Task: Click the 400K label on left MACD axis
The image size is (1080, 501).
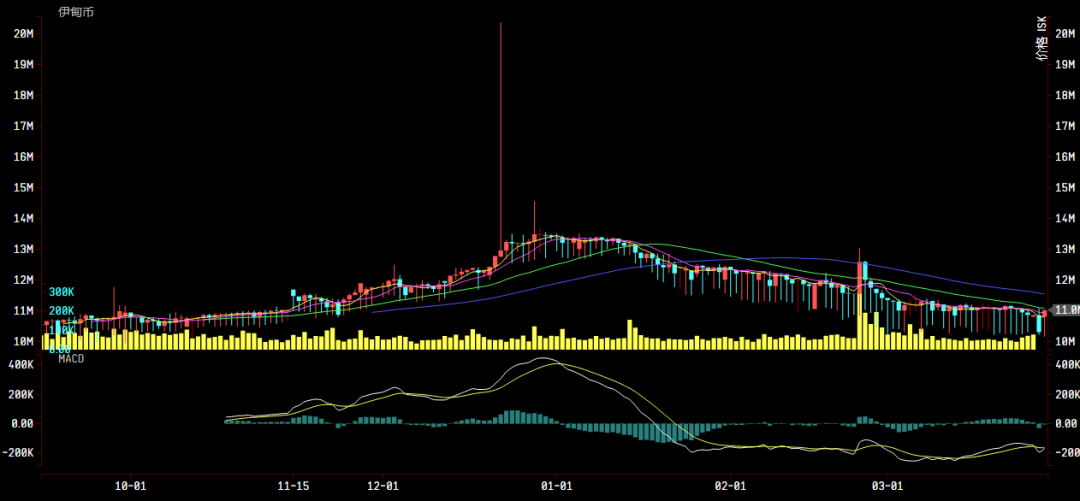Action: click(21, 365)
